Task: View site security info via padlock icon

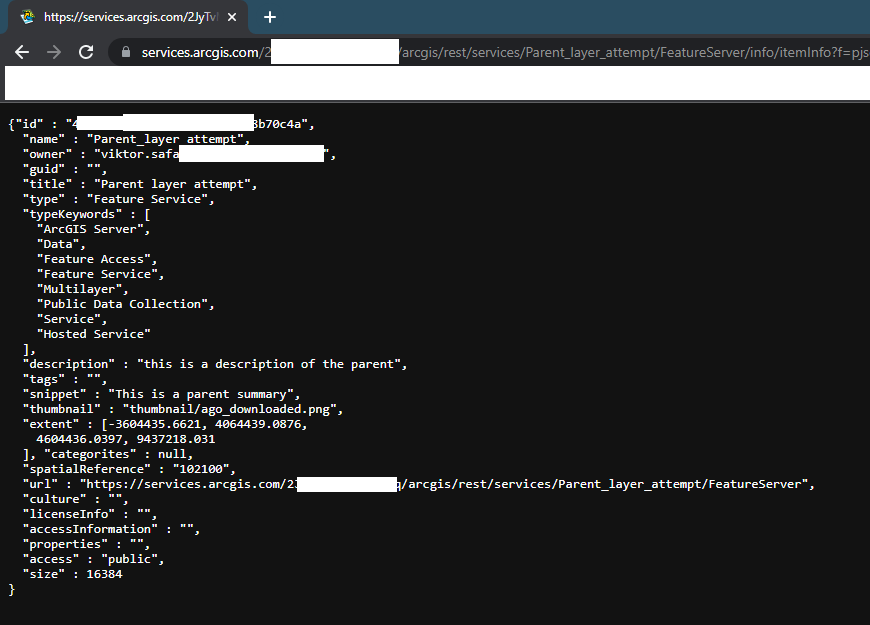Action: [126, 52]
